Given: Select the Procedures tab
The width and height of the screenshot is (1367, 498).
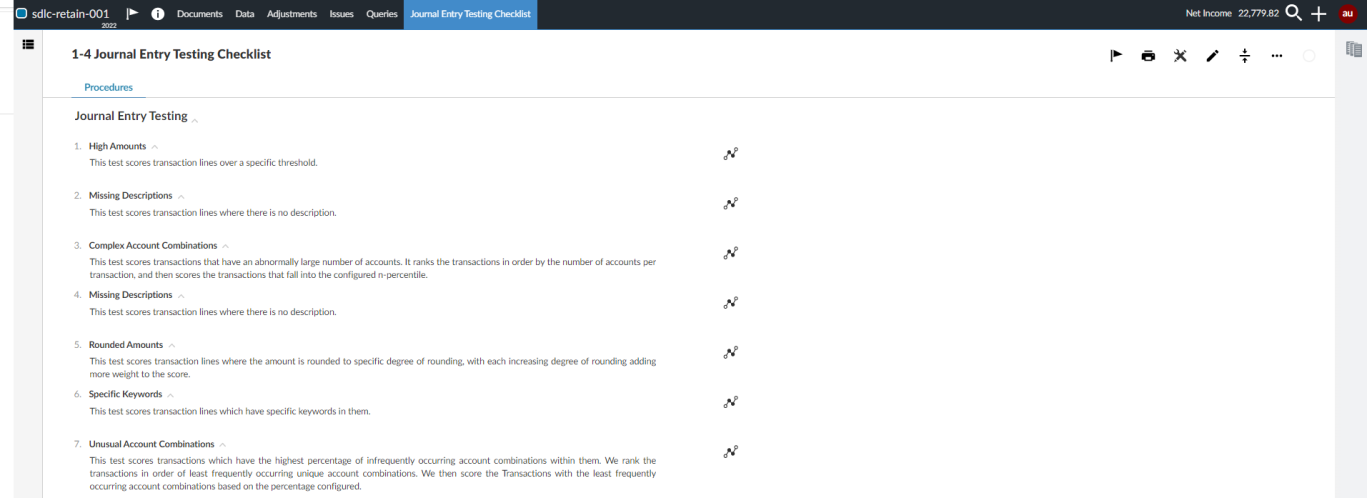Looking at the screenshot, I should pos(108,88).
